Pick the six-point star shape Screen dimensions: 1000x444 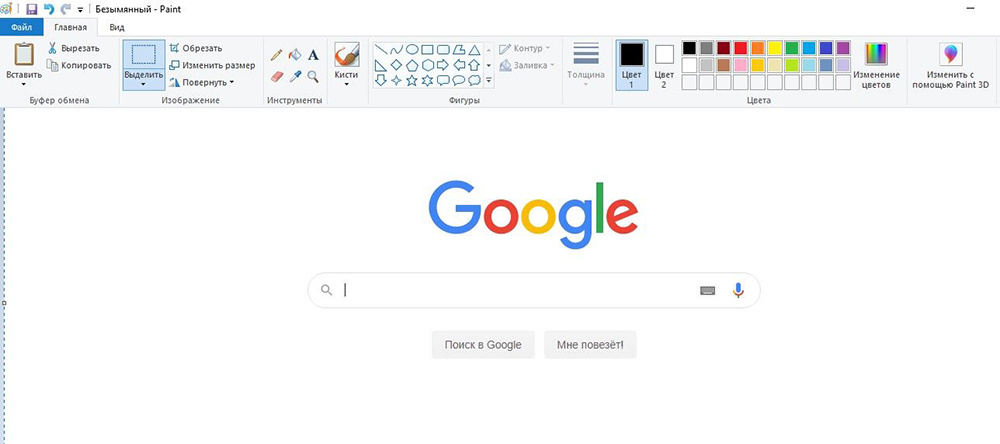point(427,80)
